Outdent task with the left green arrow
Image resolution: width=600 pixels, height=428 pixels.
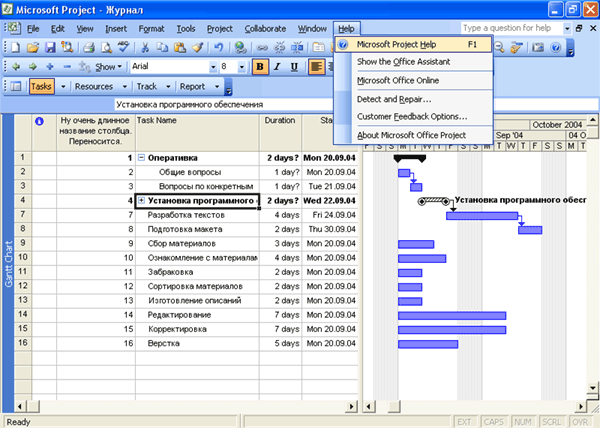pyautogui.click(x=16, y=67)
